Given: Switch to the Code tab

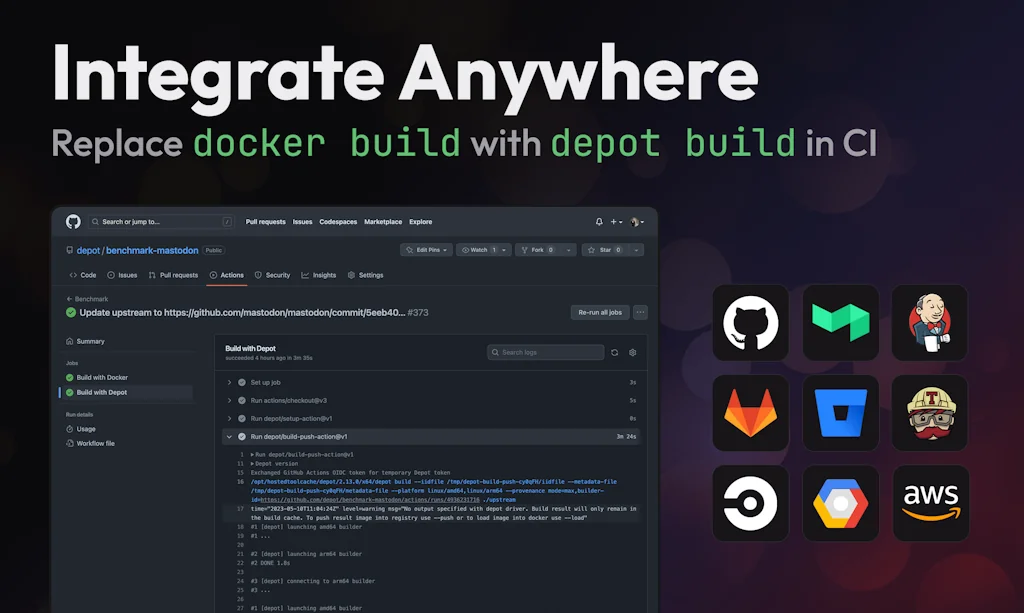Looking at the screenshot, I should tap(85, 274).
